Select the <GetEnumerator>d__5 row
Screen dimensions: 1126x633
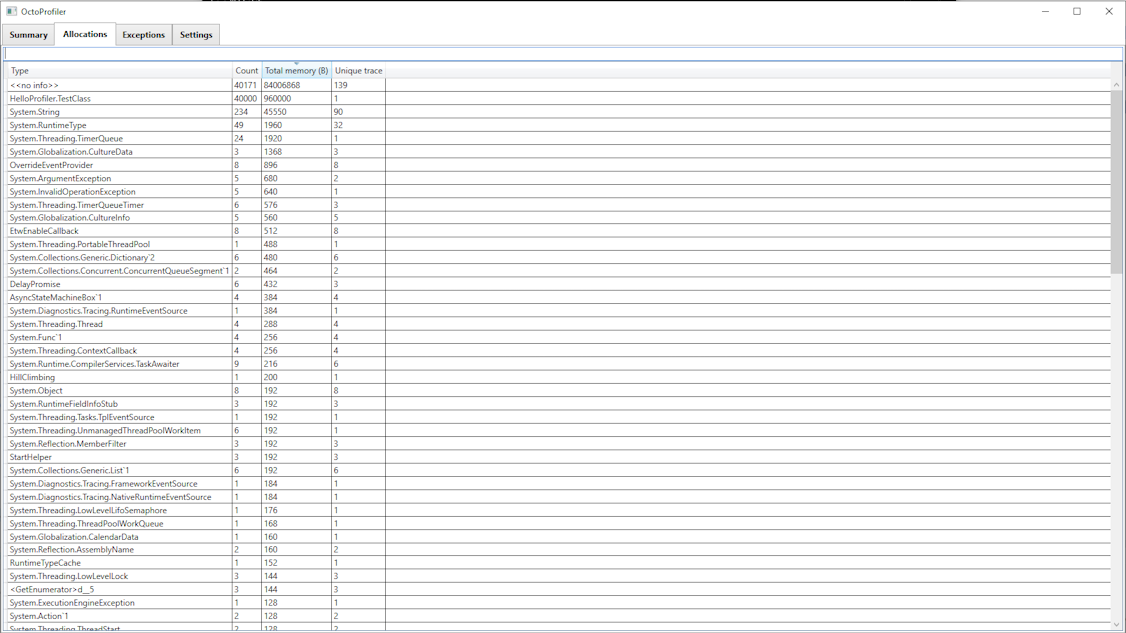click(x=559, y=589)
